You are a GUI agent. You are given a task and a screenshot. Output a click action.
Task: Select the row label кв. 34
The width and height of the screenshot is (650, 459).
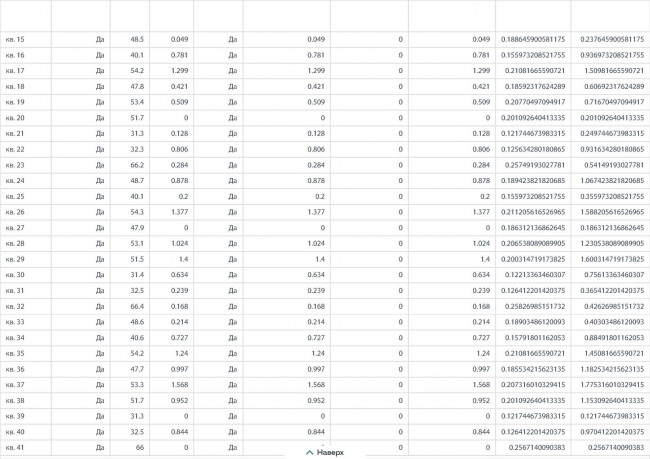[x=15, y=338]
